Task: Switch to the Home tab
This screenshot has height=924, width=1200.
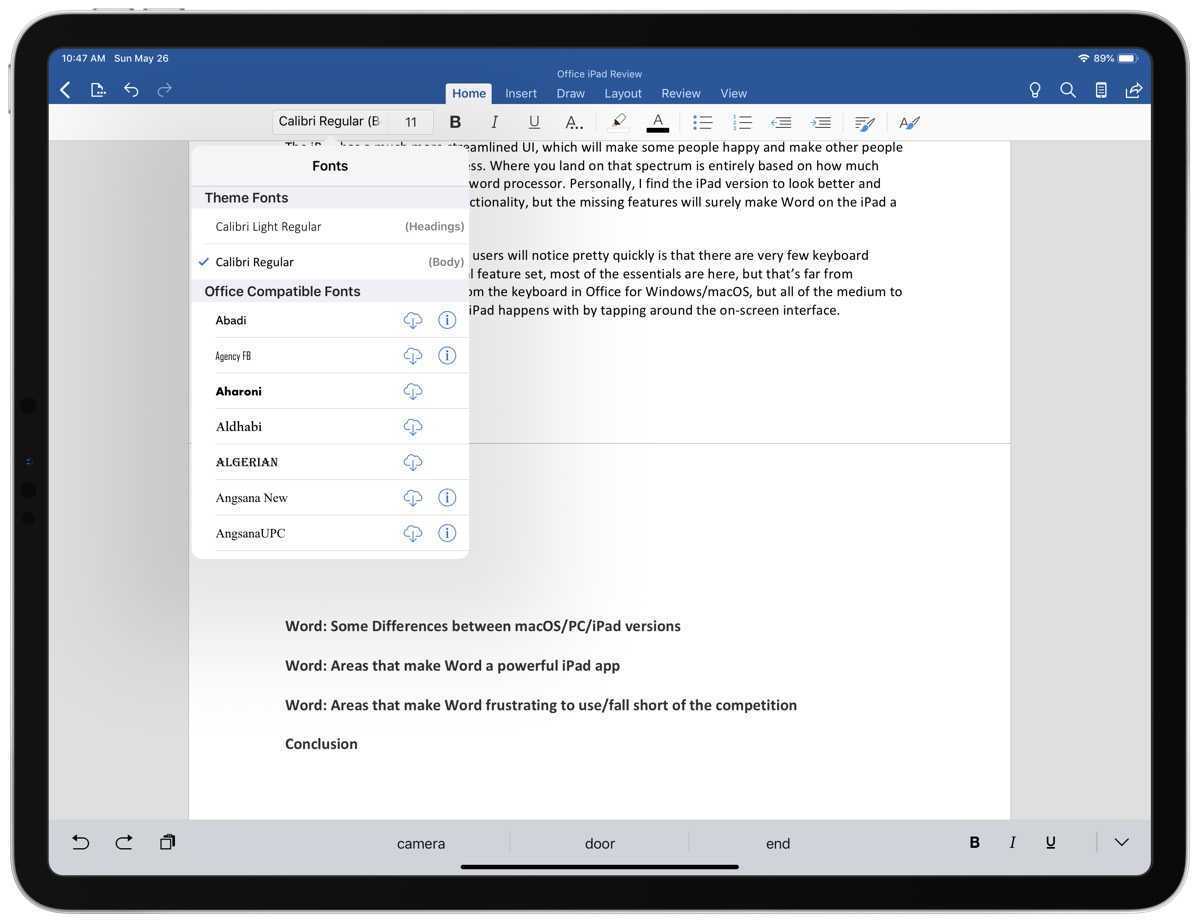Action: pyautogui.click(x=469, y=93)
